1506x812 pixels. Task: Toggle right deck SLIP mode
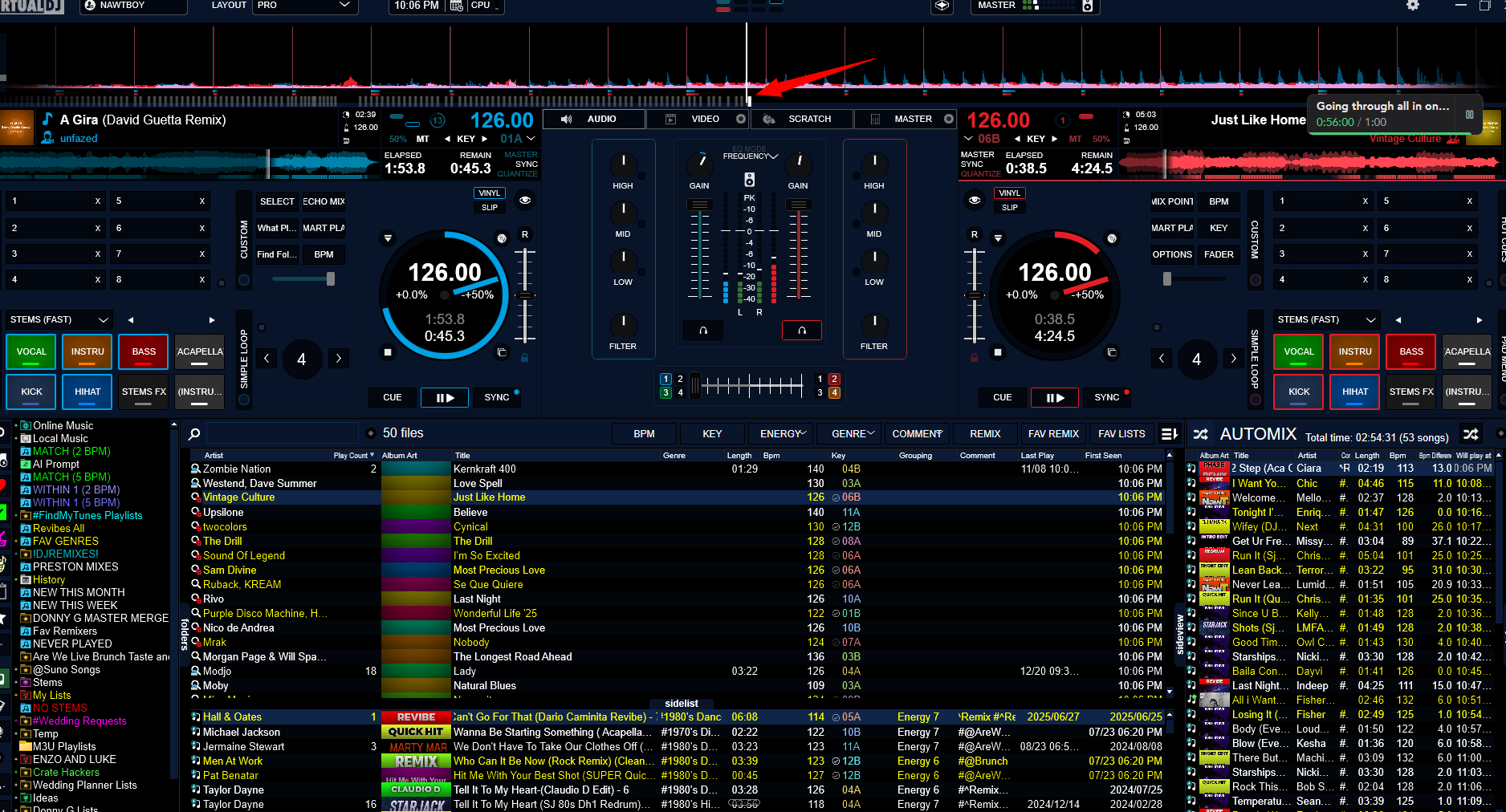(1009, 208)
